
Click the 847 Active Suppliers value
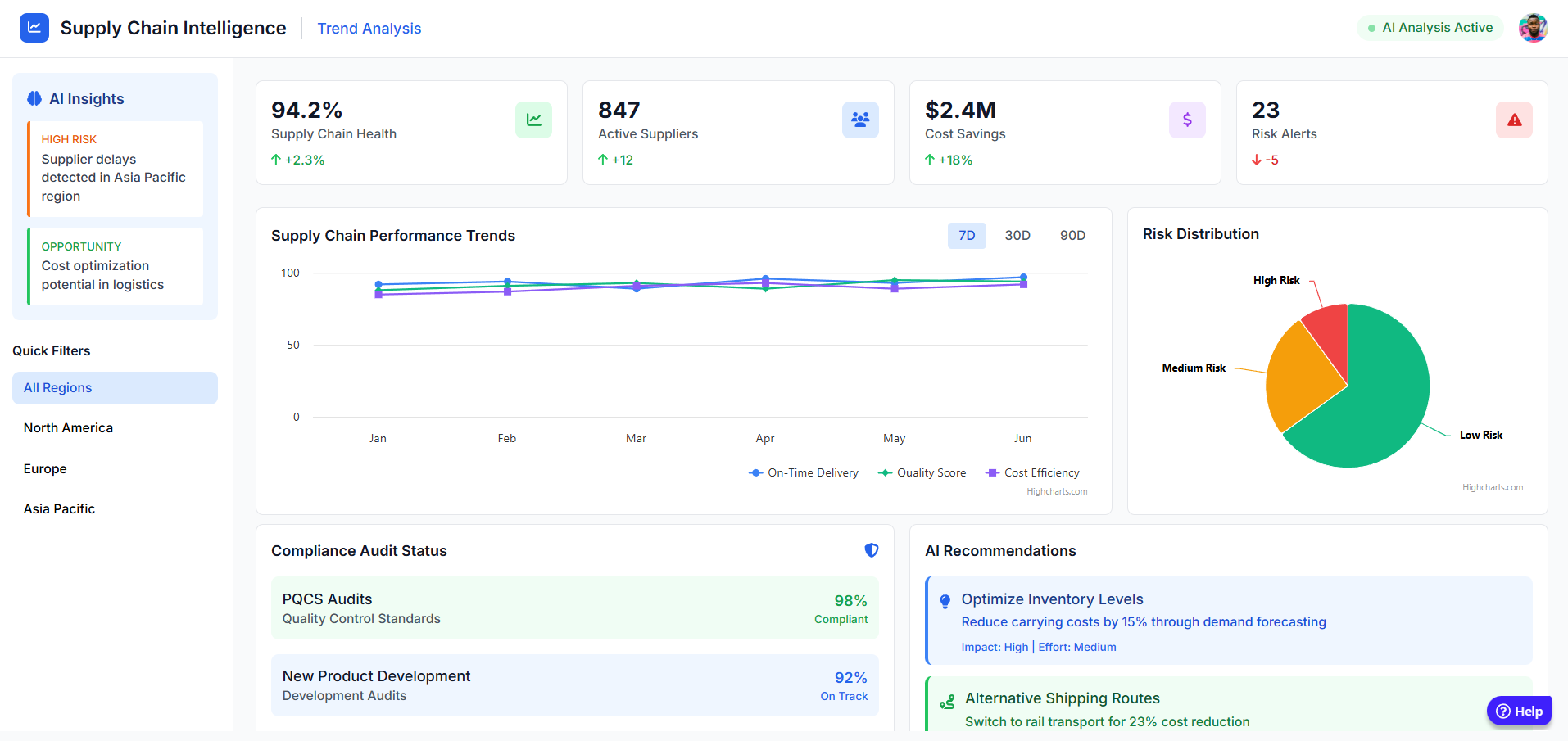619,110
